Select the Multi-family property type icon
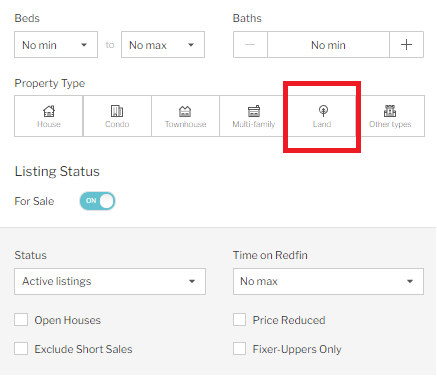 254,111
